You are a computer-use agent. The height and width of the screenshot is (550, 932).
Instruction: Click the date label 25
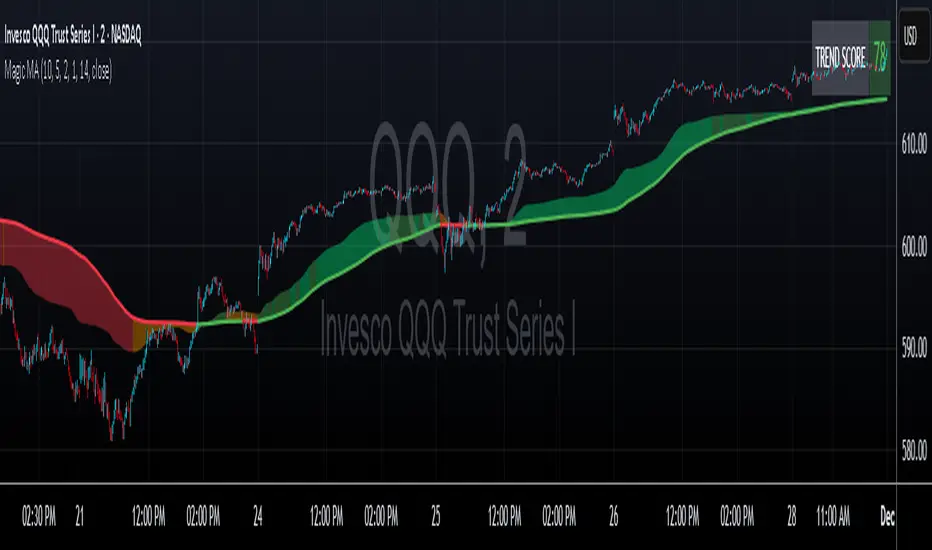(x=436, y=517)
